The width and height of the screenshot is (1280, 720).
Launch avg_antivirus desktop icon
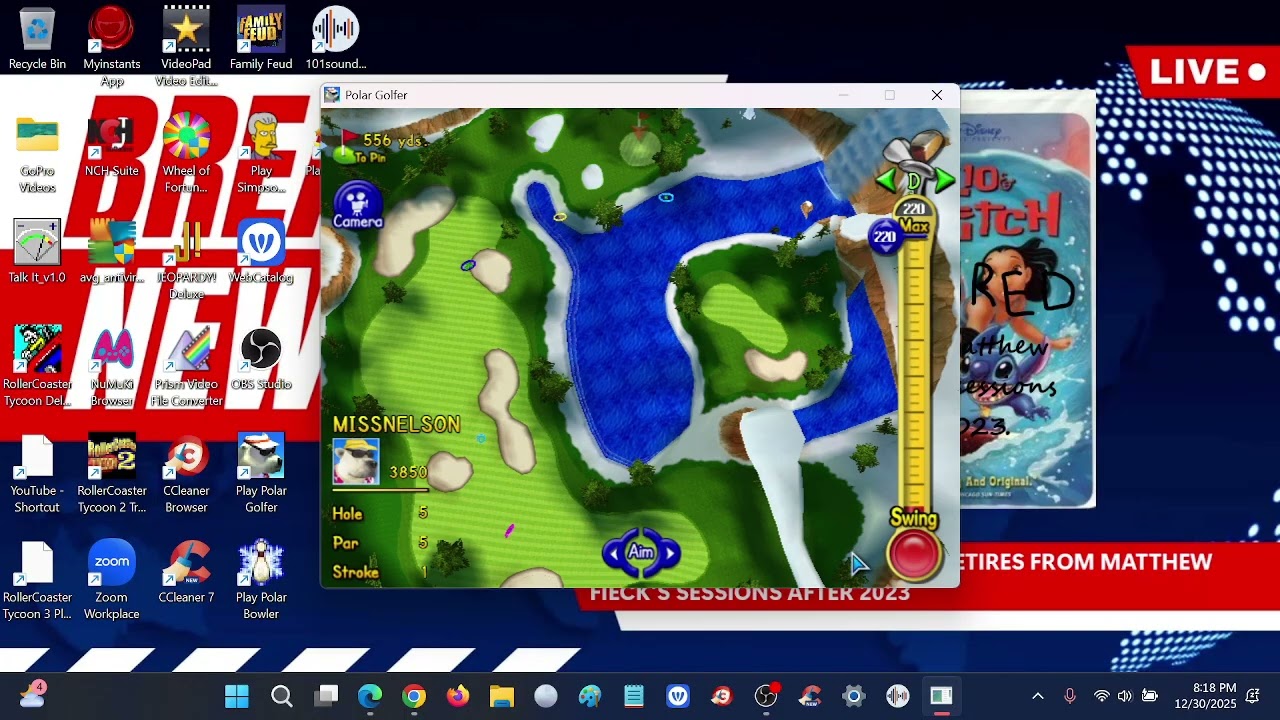coord(111,253)
